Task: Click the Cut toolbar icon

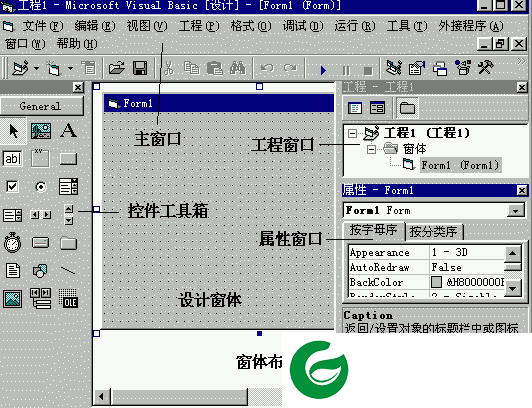Action: click(168, 68)
